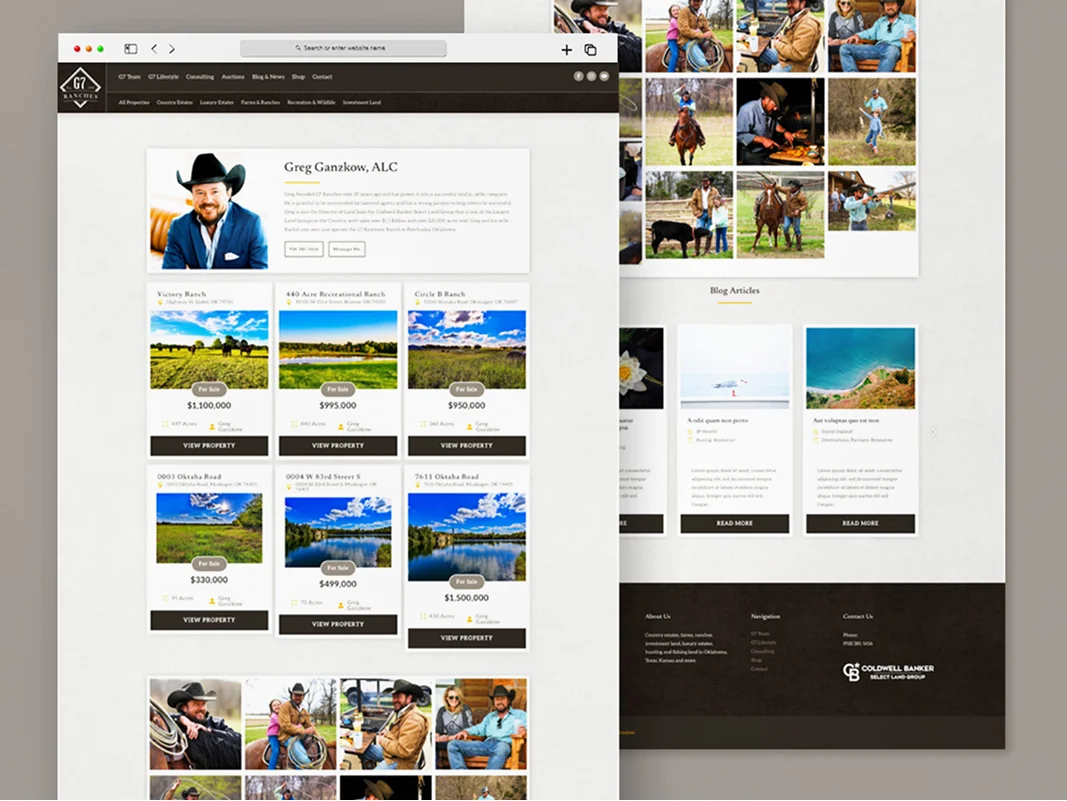The height and width of the screenshot is (801, 1067).
Task: Select Recreation & Wildlife in the sub-navigation
Action: (311, 102)
